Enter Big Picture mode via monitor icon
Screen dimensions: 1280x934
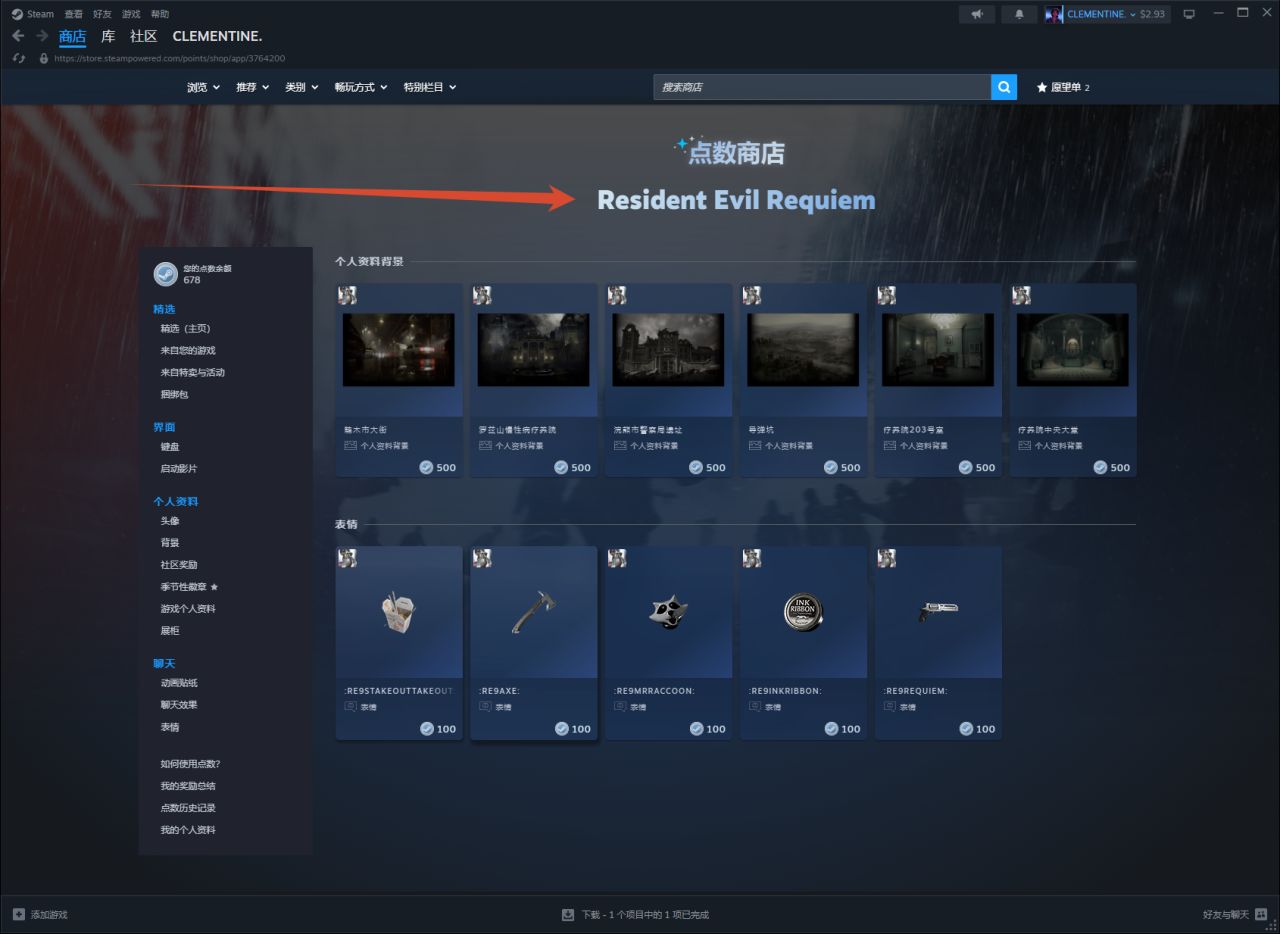[1189, 14]
